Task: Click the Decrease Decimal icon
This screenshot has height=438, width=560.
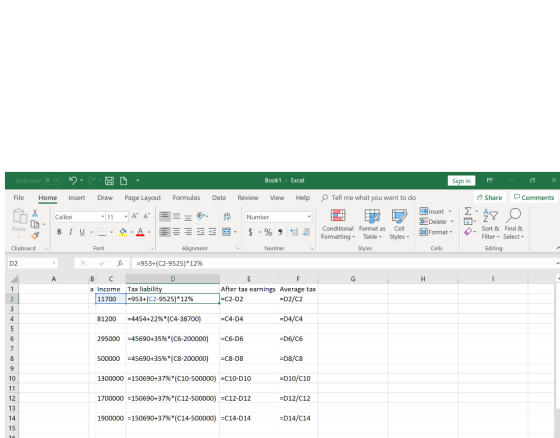Action: coord(306,232)
